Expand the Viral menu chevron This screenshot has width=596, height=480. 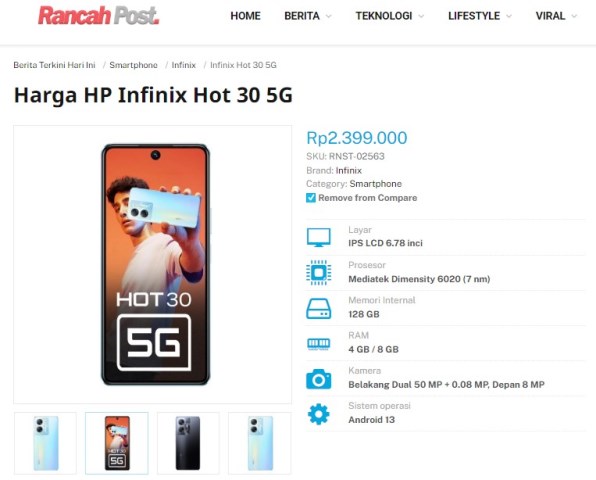(574, 16)
